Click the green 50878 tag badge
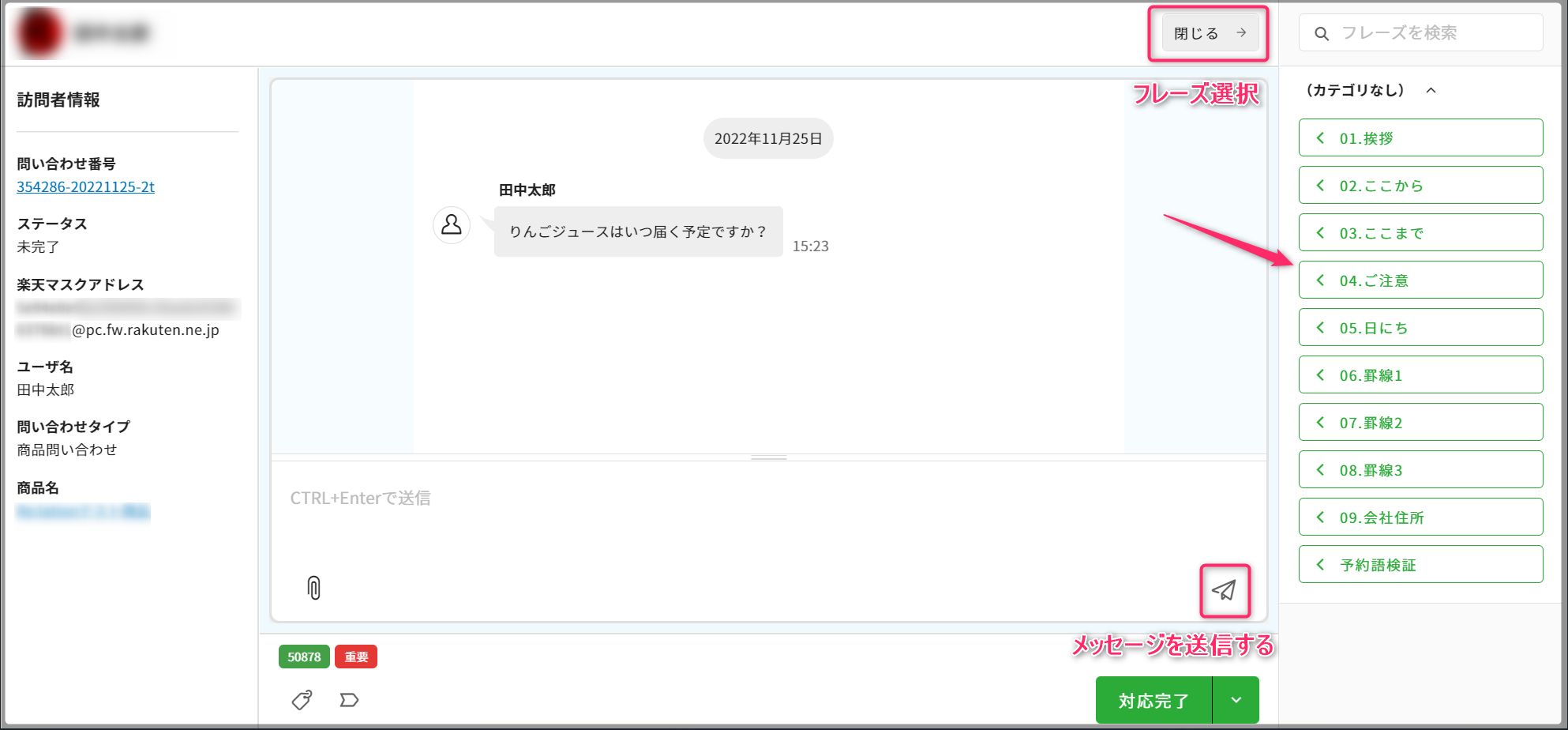 click(x=304, y=657)
